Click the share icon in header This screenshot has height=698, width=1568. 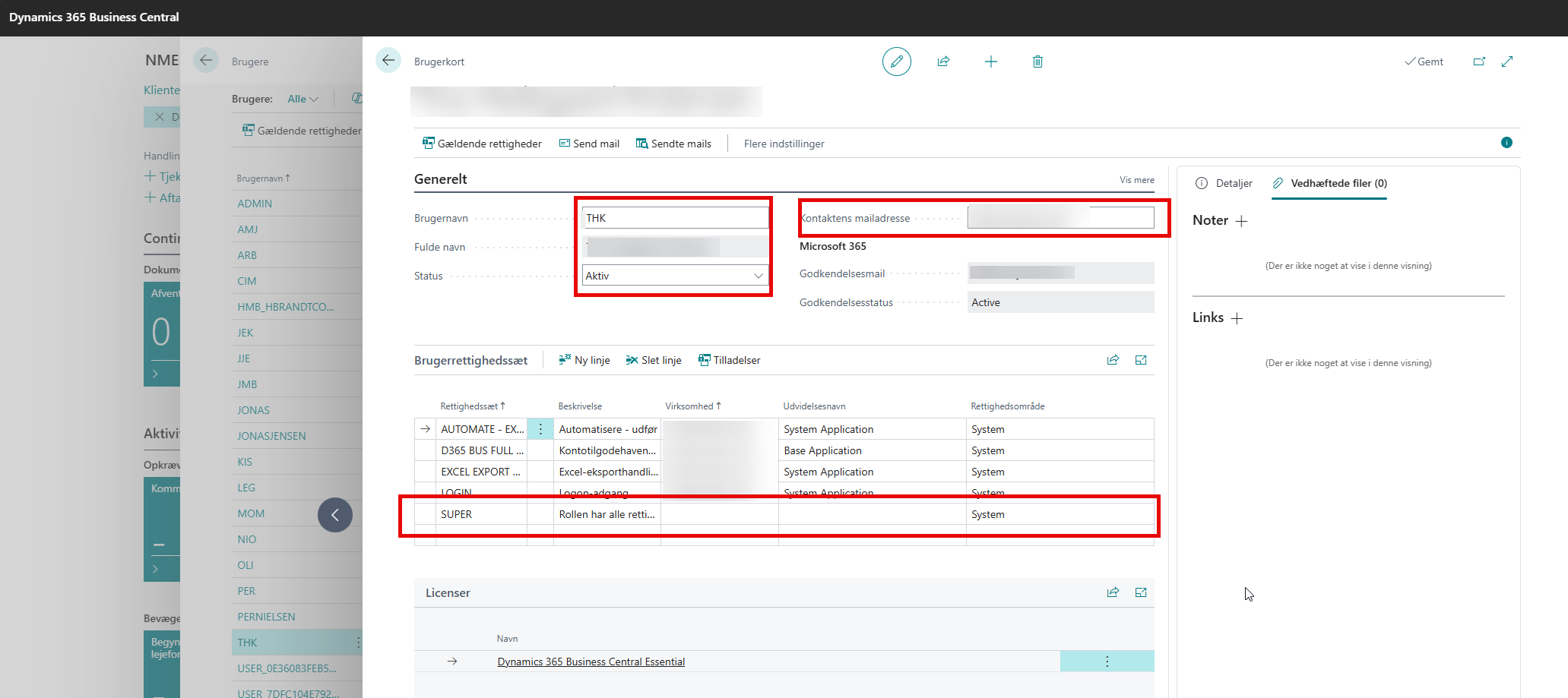pyautogui.click(x=943, y=62)
